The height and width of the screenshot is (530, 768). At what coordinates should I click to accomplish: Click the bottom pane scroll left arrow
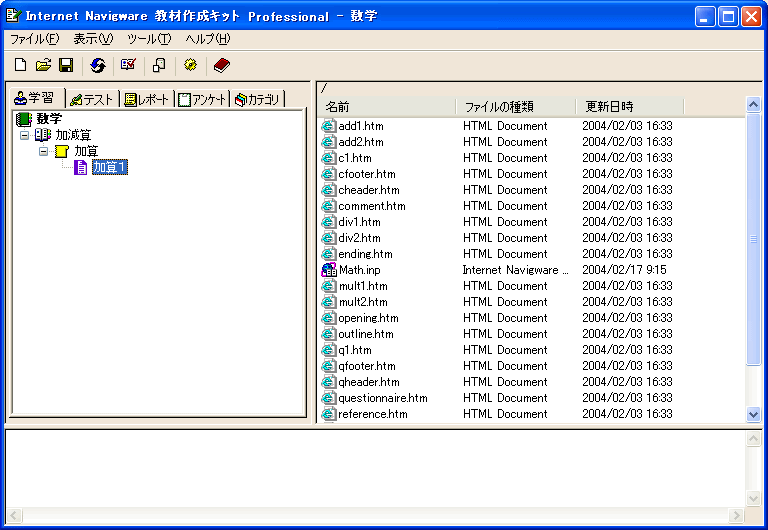(14, 515)
